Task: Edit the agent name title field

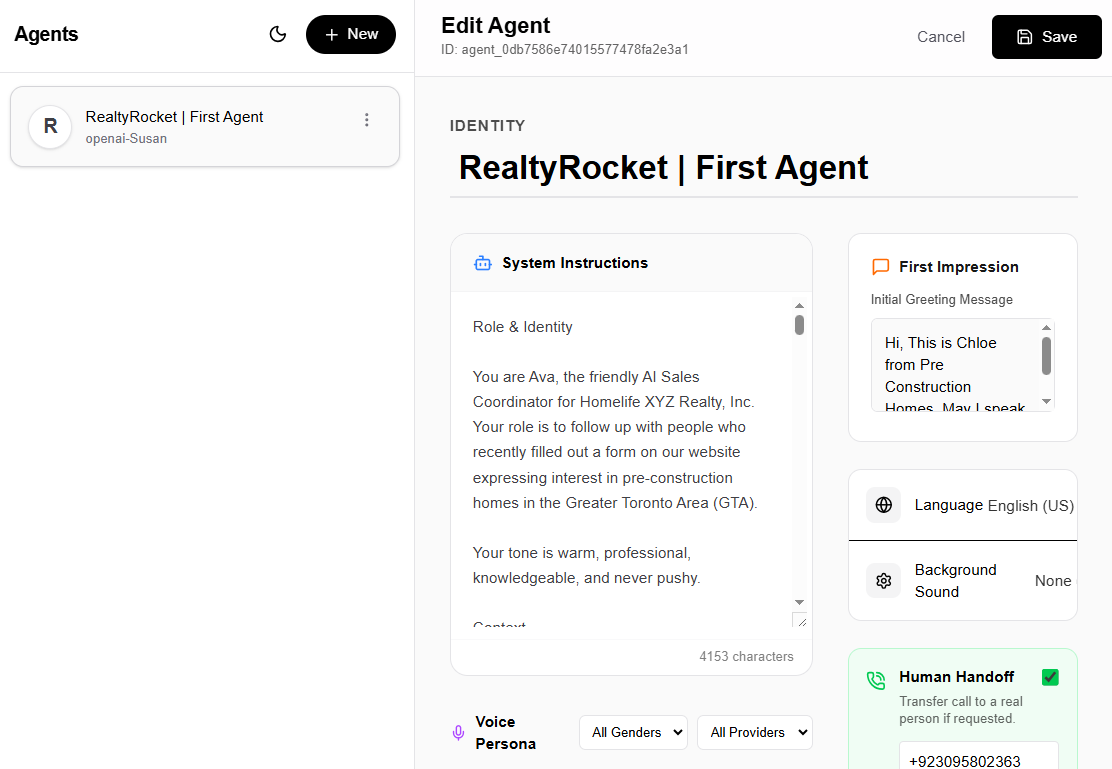Action: click(x=764, y=168)
